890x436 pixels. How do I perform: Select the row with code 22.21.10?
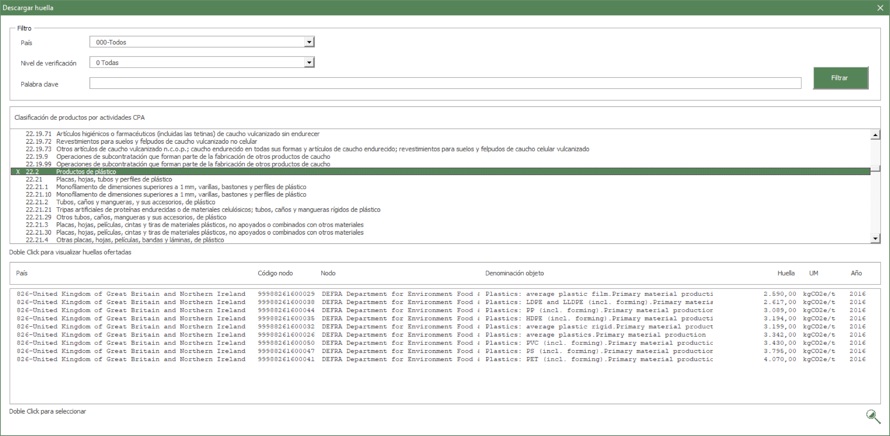pyautogui.click(x=440, y=194)
